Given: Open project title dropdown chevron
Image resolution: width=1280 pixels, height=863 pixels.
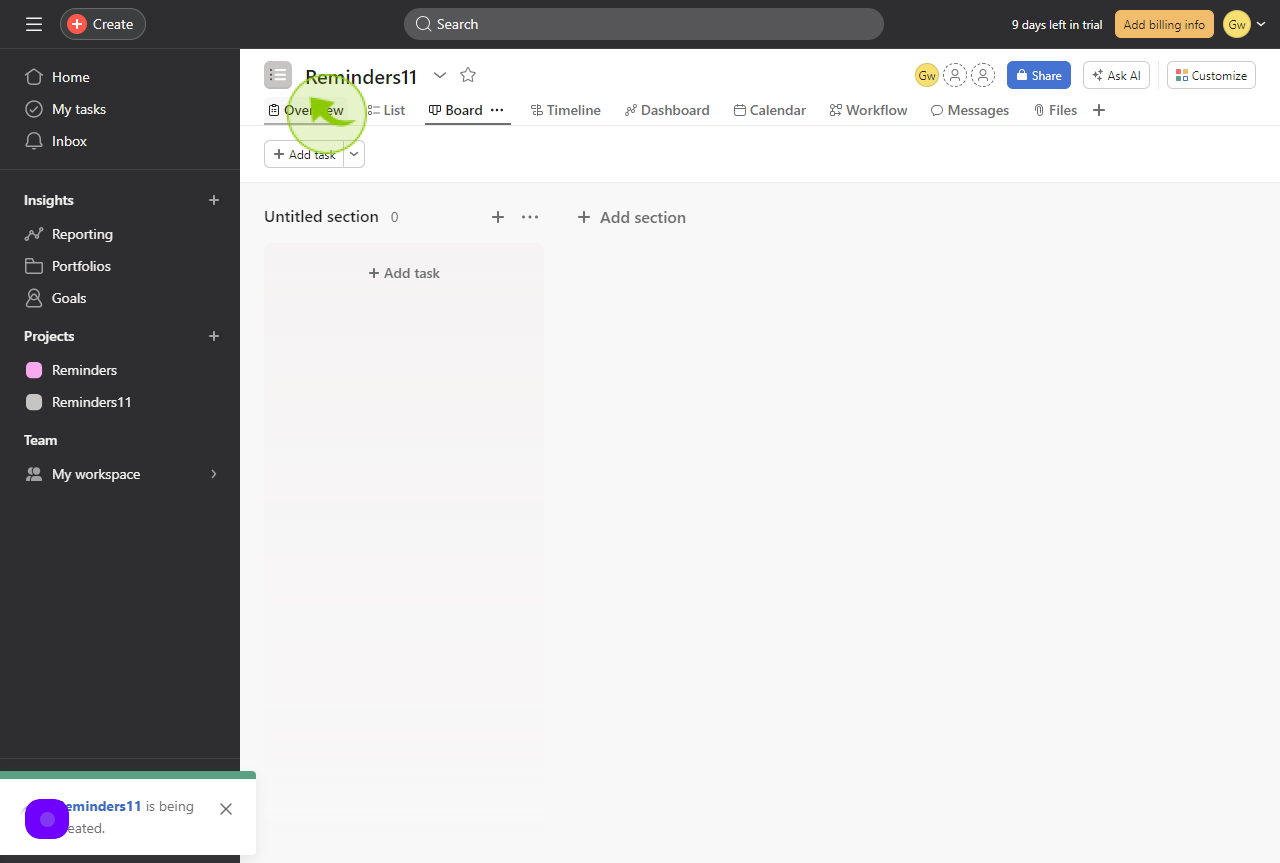Looking at the screenshot, I should pos(440,75).
